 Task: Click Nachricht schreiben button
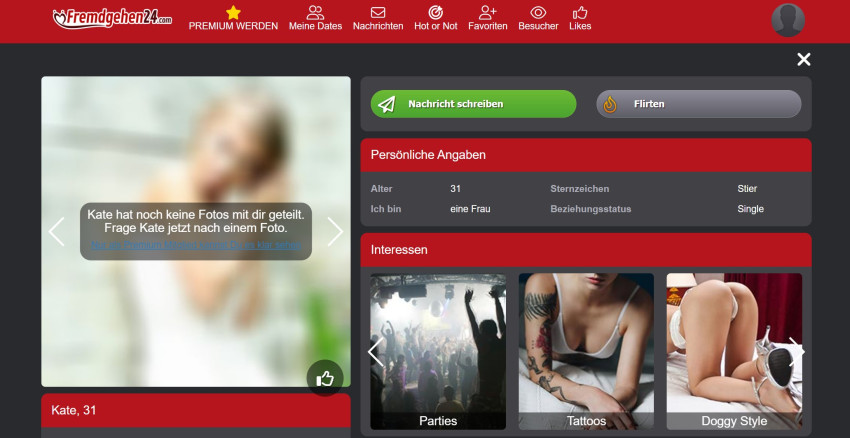click(473, 104)
